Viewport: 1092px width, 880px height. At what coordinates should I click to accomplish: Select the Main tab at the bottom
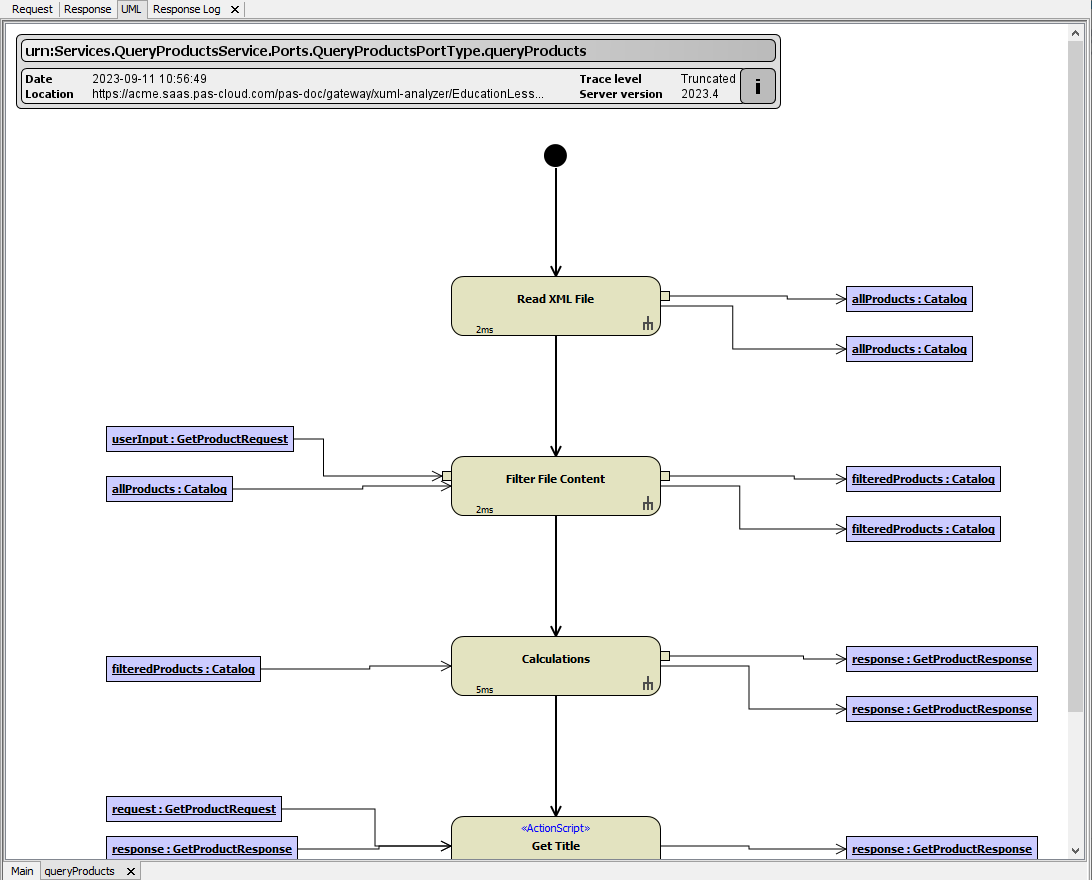[21, 871]
